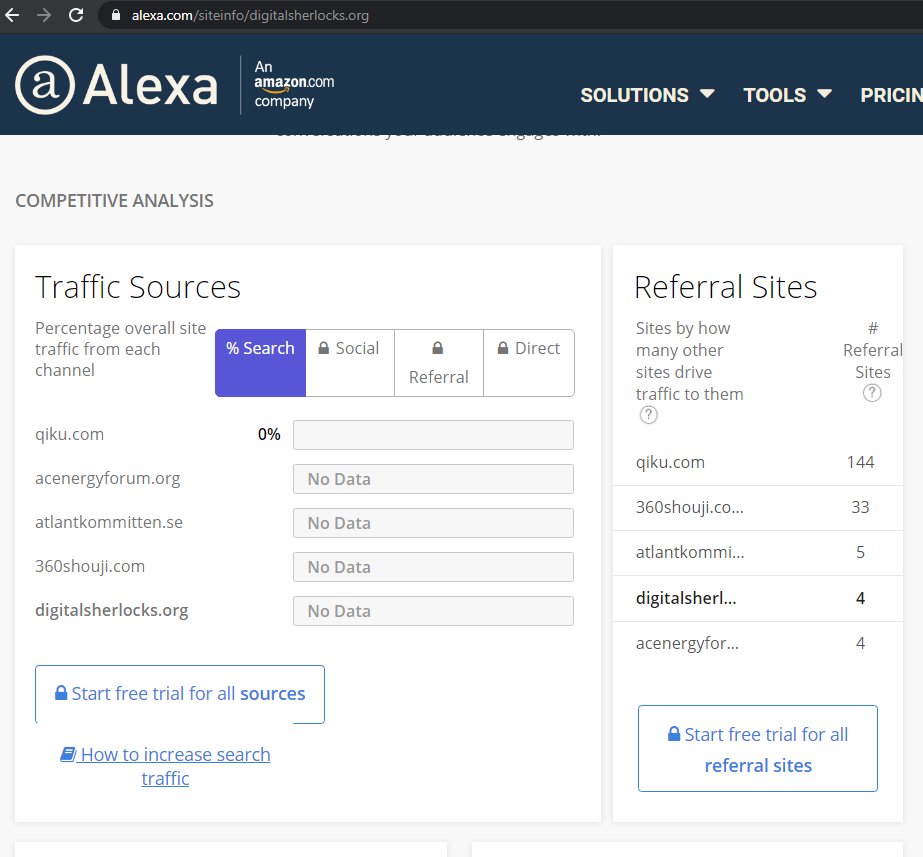The width and height of the screenshot is (923, 857).
Task: Open the SOLUTIONS dropdown menu
Action: [647, 95]
